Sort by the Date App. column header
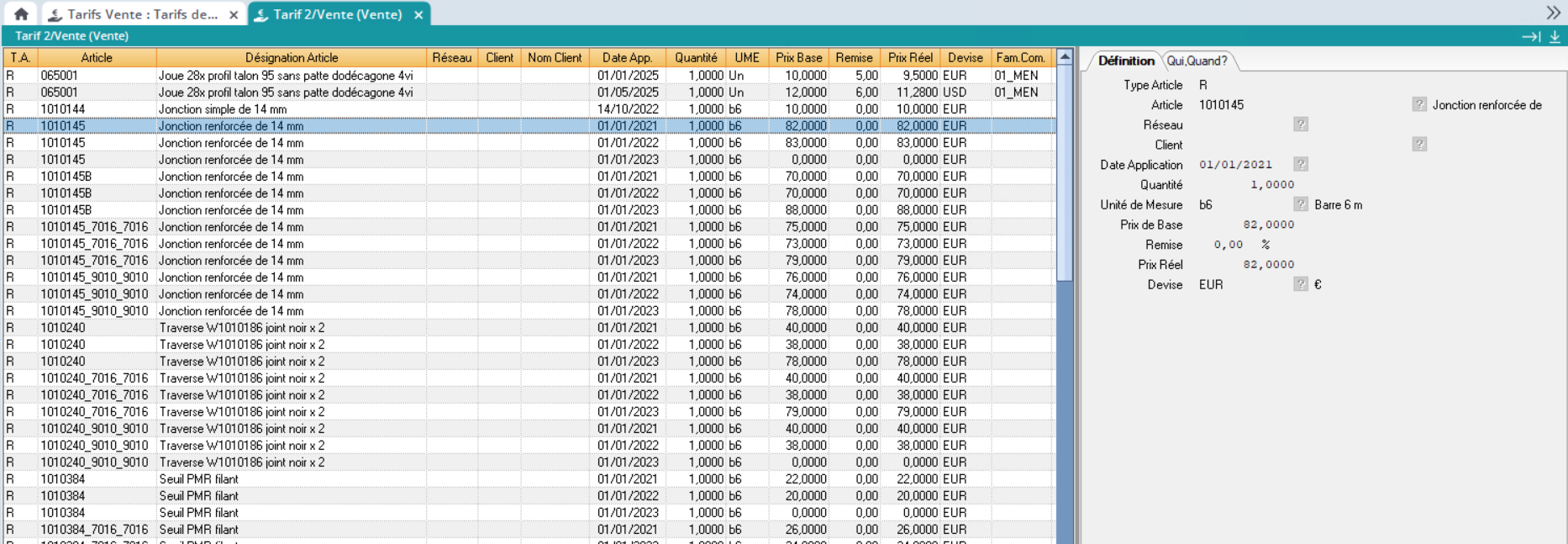The height and width of the screenshot is (544, 1568). [627, 57]
